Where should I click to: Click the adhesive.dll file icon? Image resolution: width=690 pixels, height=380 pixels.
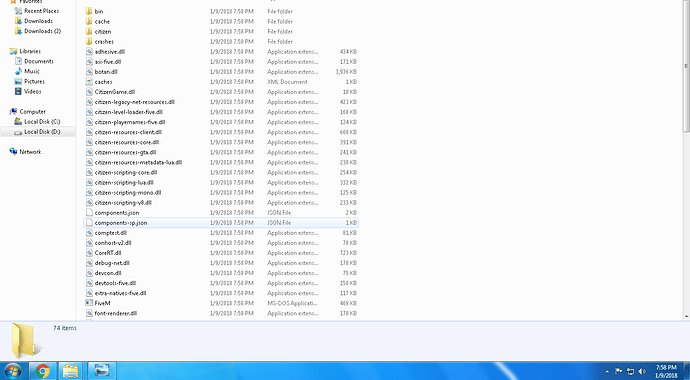pyautogui.click(x=89, y=52)
